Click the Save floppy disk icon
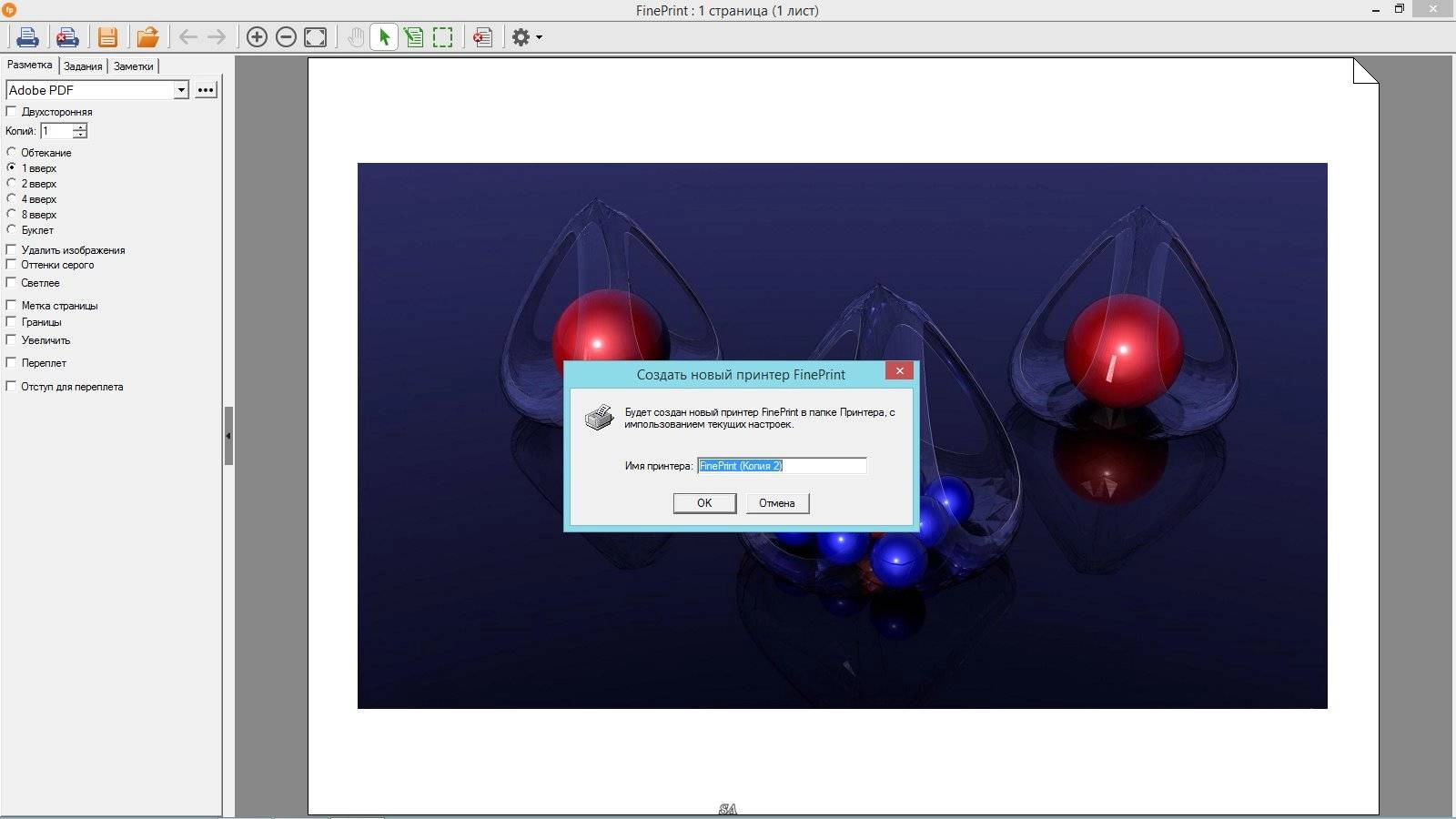Image resolution: width=1456 pixels, height=819 pixels. 107,37
